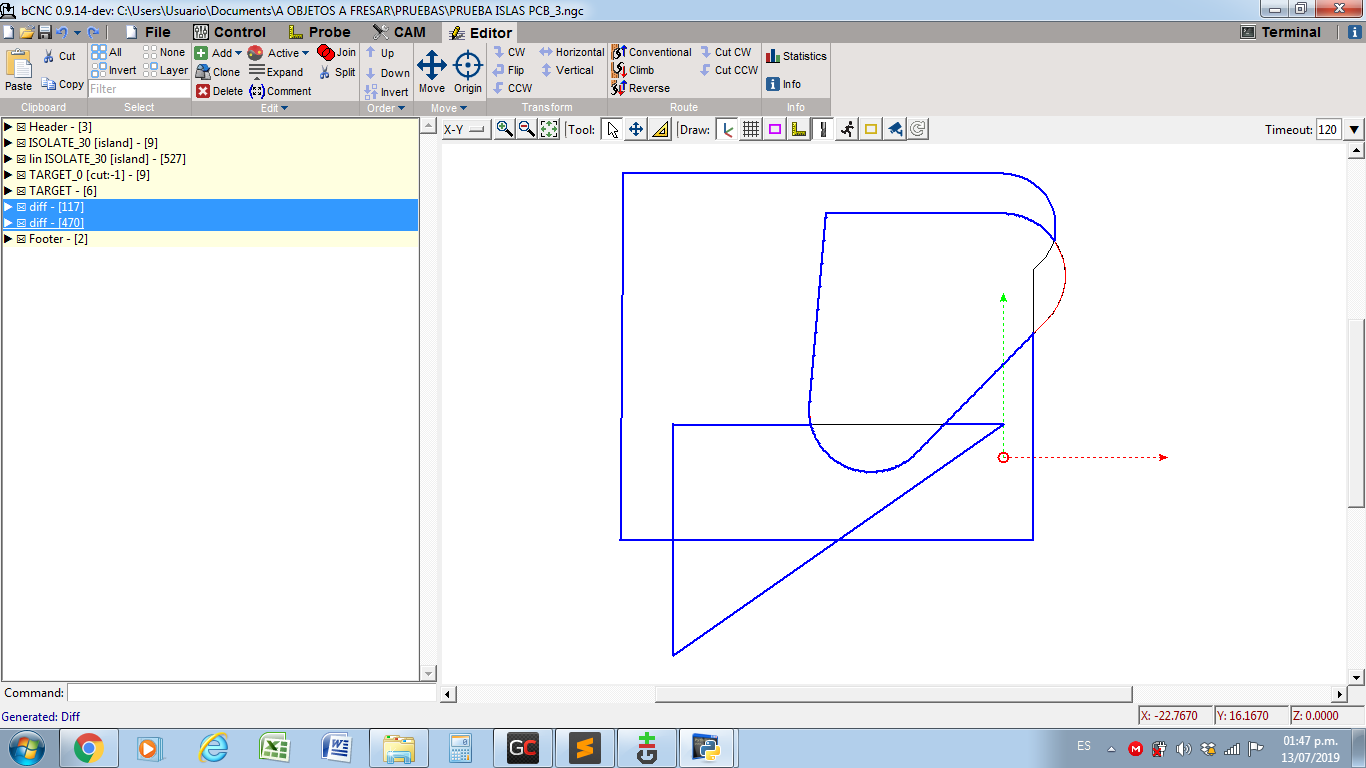
Task: Switch to the CAM tab
Action: click(x=399, y=32)
